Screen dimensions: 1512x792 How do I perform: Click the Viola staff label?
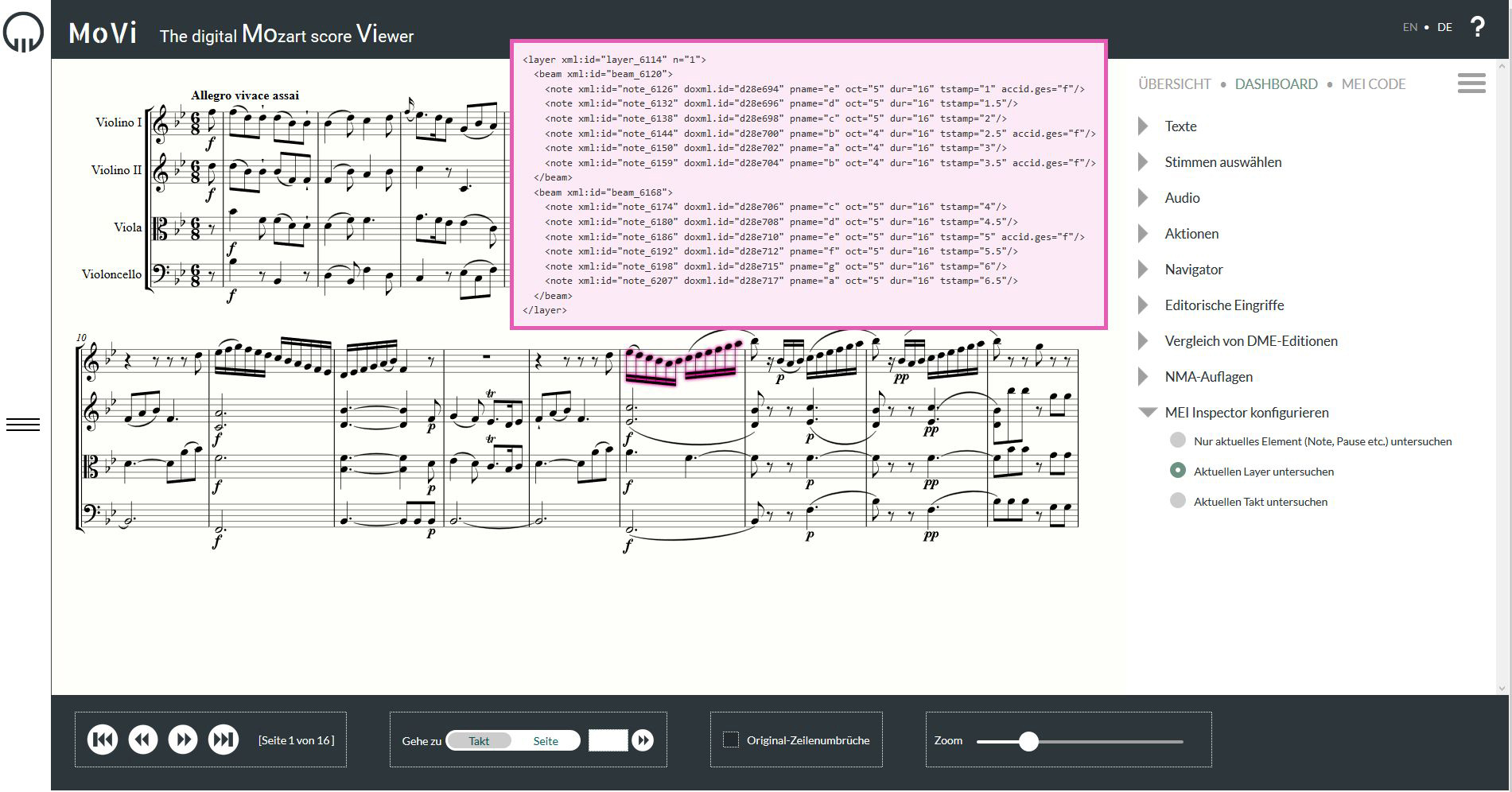tap(127, 227)
